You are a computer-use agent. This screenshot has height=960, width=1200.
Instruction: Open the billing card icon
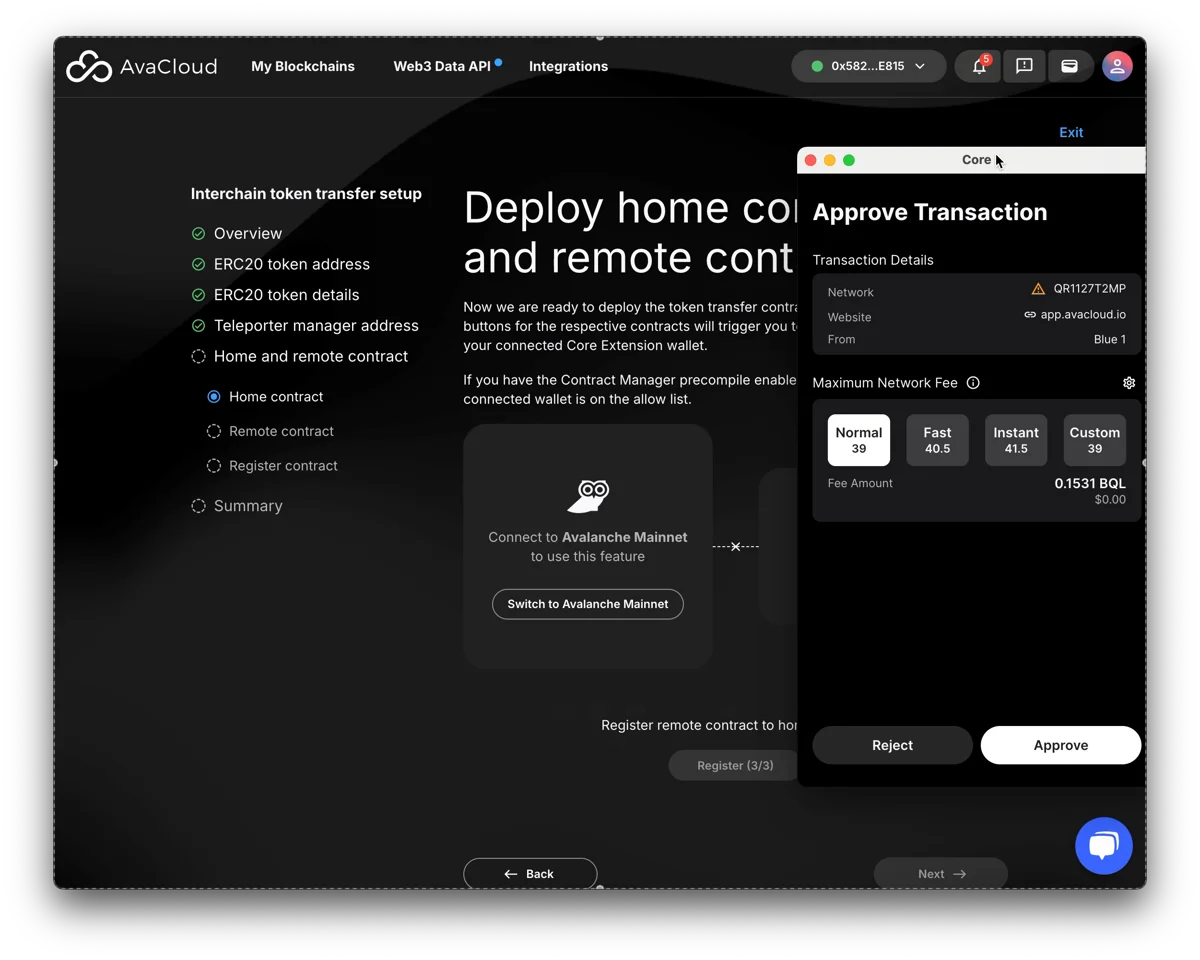1069,66
